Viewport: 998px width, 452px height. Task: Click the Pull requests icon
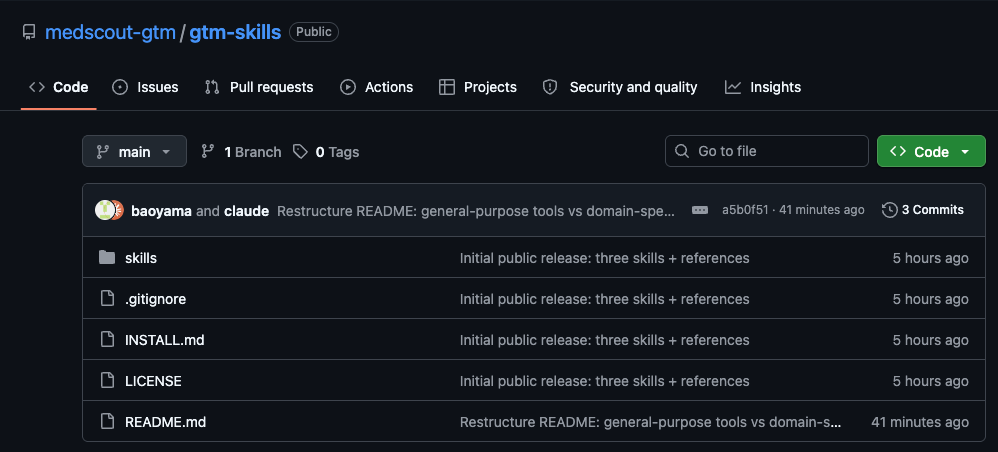pyautogui.click(x=212, y=87)
